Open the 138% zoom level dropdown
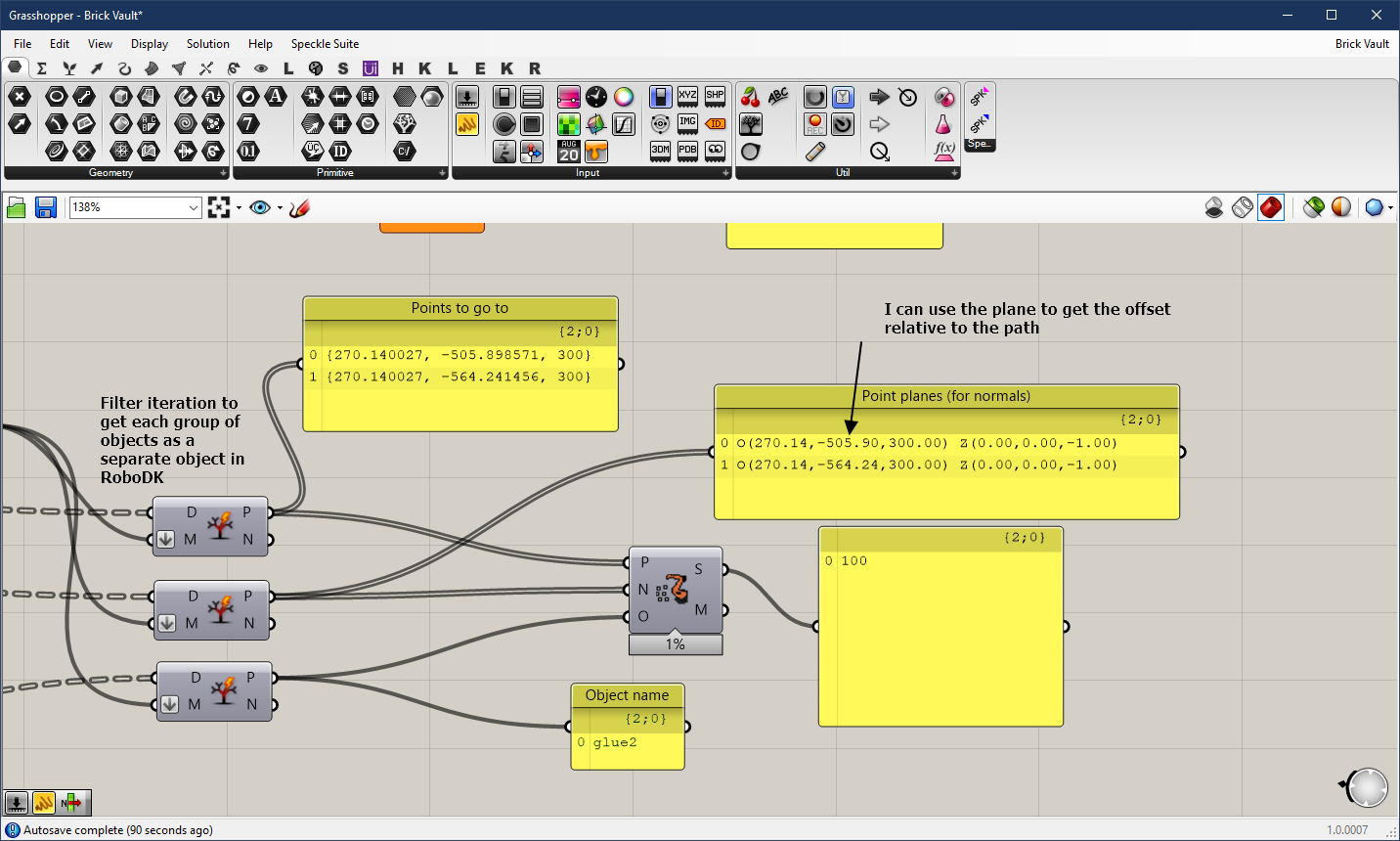 (193, 207)
